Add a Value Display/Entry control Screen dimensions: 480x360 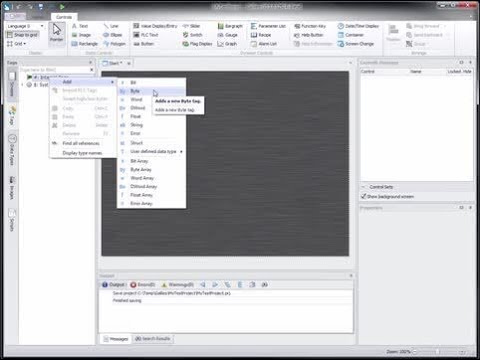tap(155, 26)
